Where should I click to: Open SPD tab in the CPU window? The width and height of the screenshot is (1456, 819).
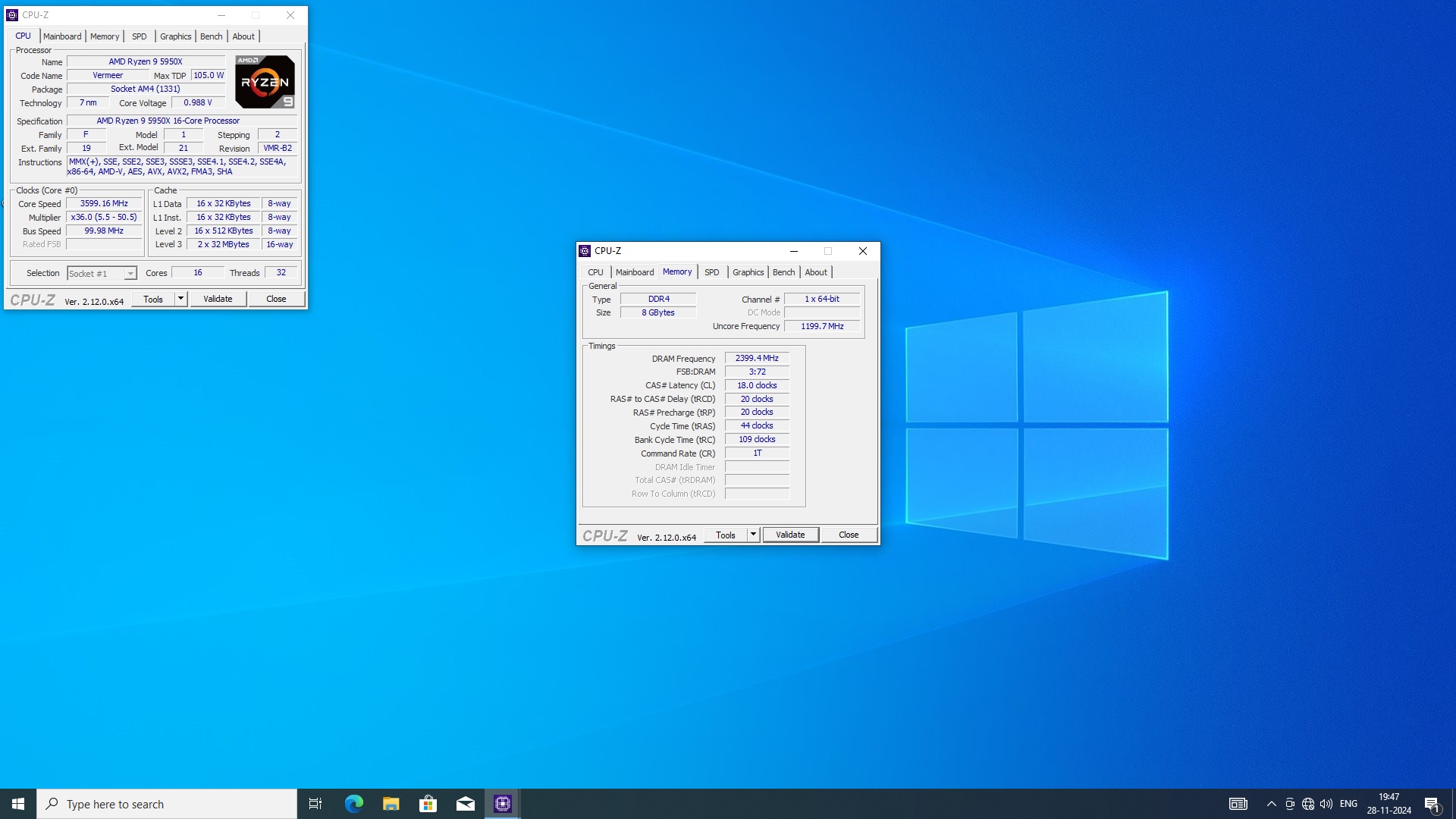(140, 36)
